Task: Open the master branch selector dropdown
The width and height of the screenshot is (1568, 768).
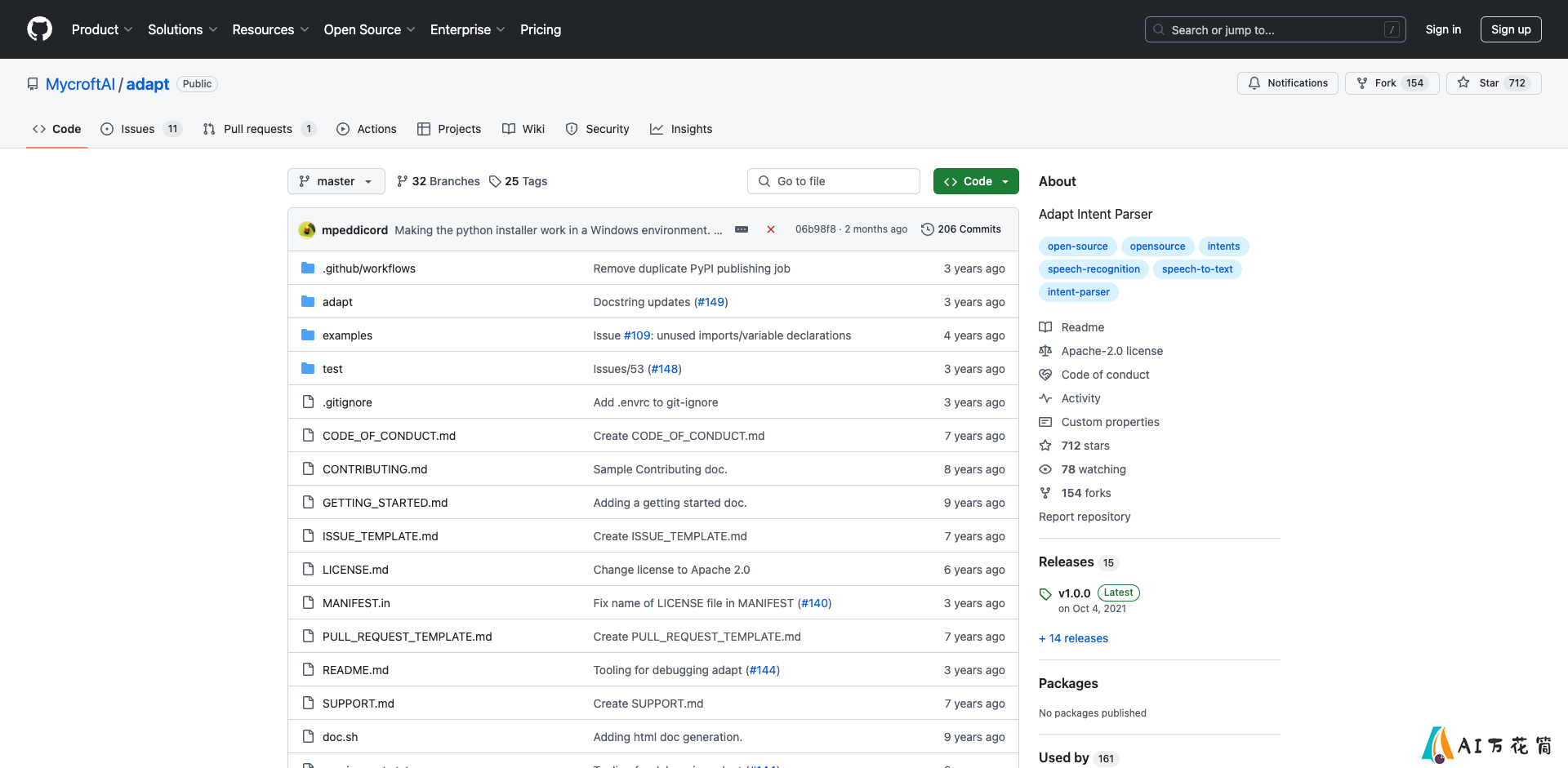Action: point(336,181)
